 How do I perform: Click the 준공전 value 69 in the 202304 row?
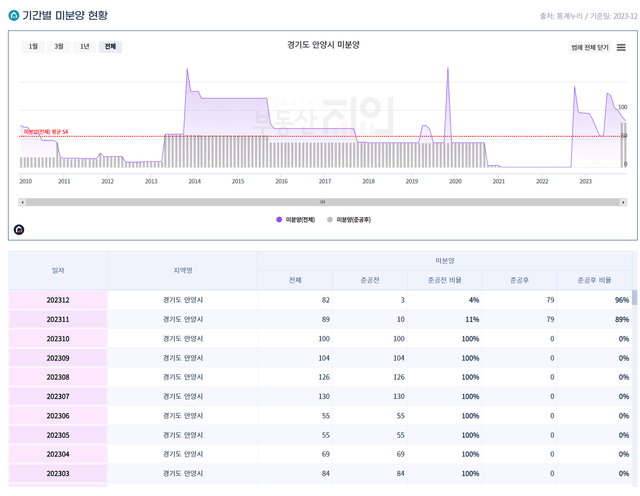[x=400, y=454]
